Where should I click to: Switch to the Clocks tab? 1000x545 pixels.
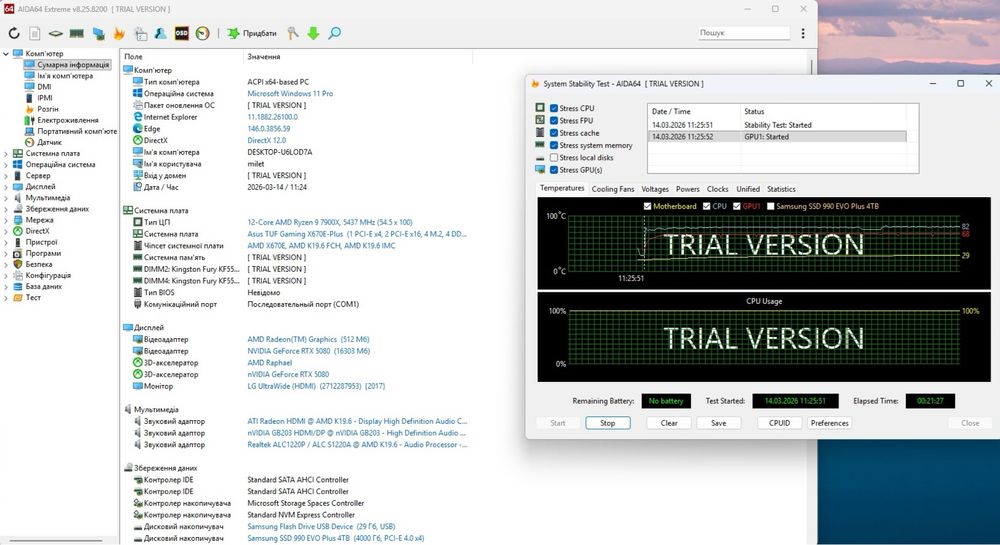coord(717,189)
